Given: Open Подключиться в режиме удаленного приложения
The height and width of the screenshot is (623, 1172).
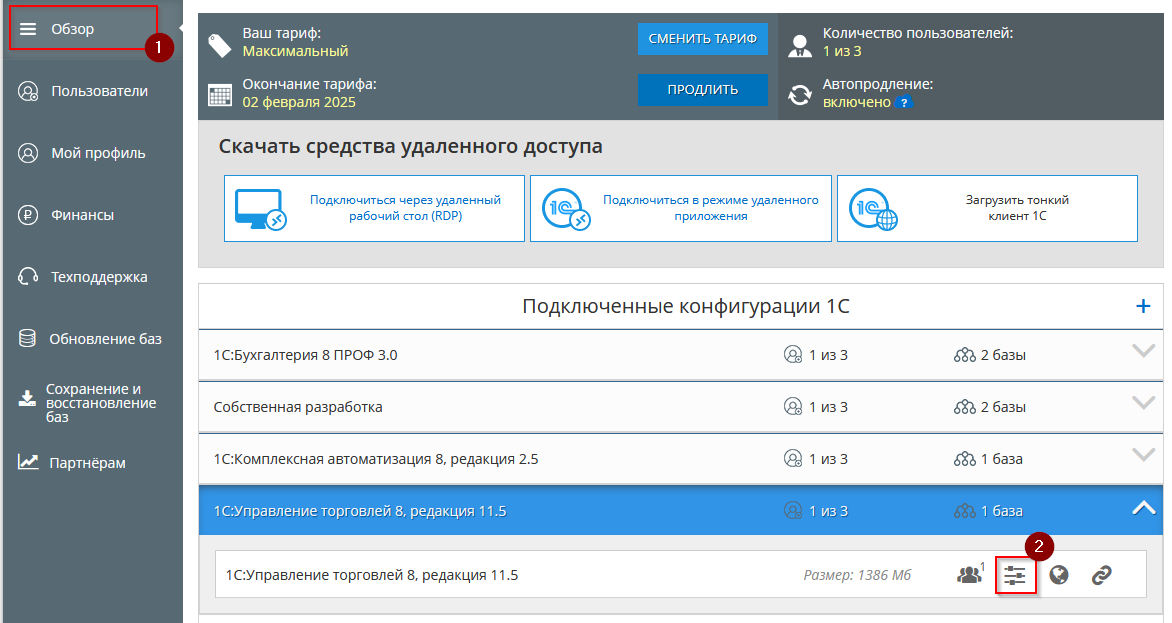Looking at the screenshot, I should [x=681, y=208].
